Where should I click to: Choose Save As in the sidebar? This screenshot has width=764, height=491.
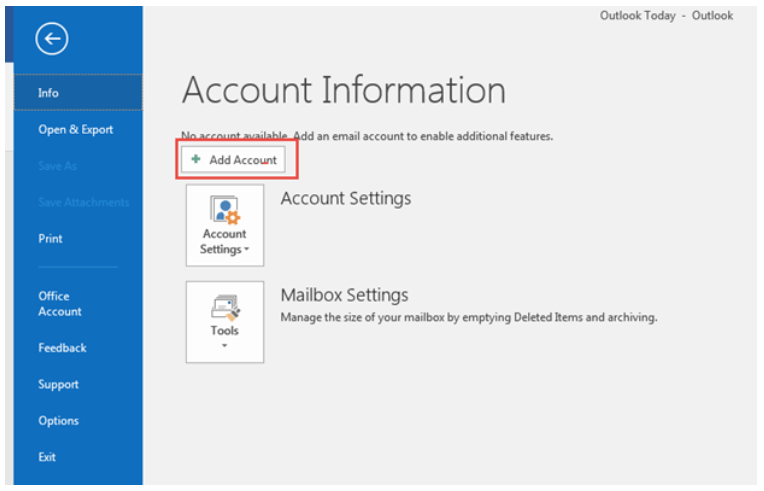(x=56, y=166)
